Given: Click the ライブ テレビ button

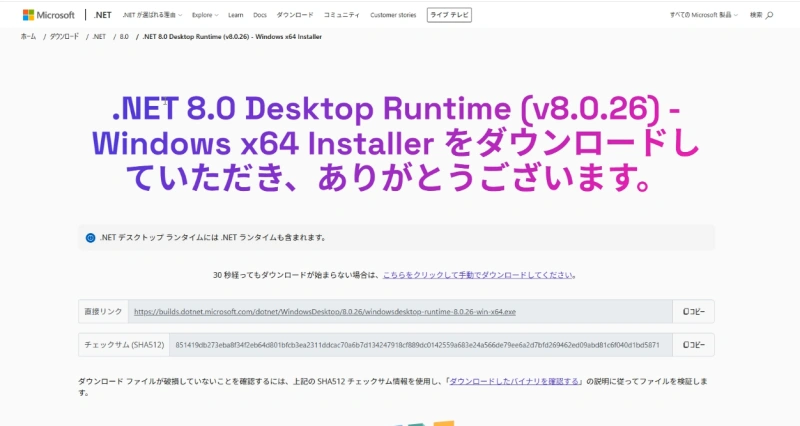Looking at the screenshot, I should tap(449, 15).
